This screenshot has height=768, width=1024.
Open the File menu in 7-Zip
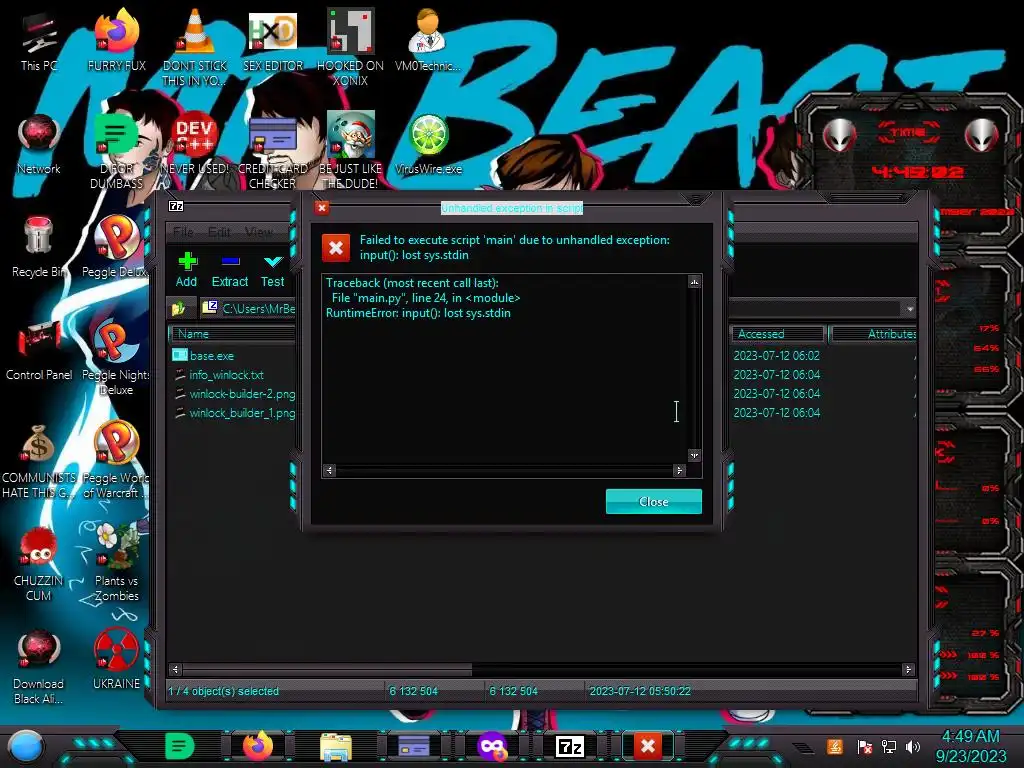[184, 232]
